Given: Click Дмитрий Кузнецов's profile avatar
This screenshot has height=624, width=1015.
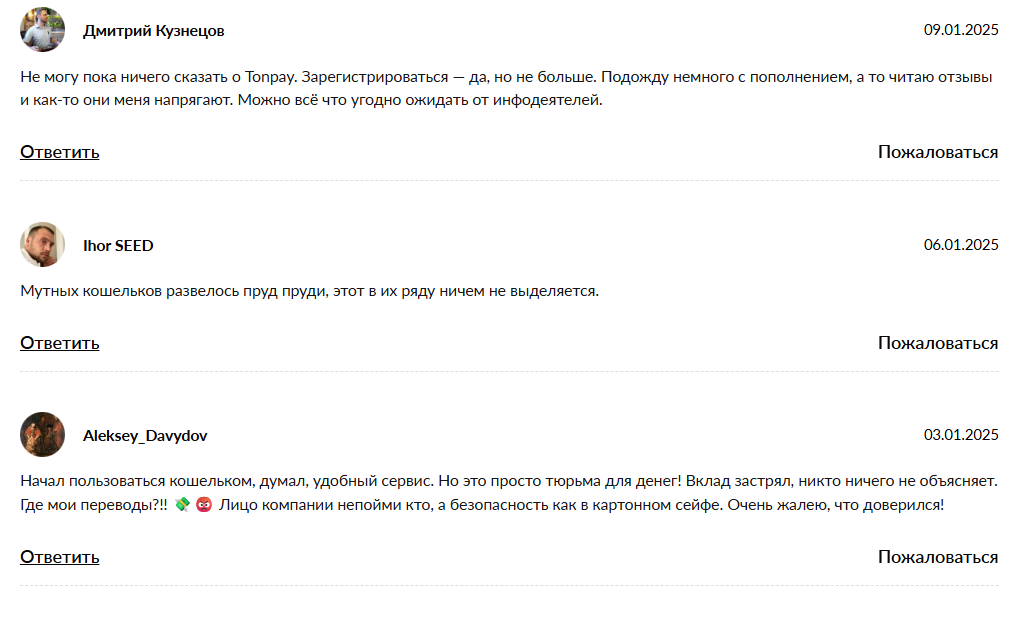Looking at the screenshot, I should [x=43, y=30].
